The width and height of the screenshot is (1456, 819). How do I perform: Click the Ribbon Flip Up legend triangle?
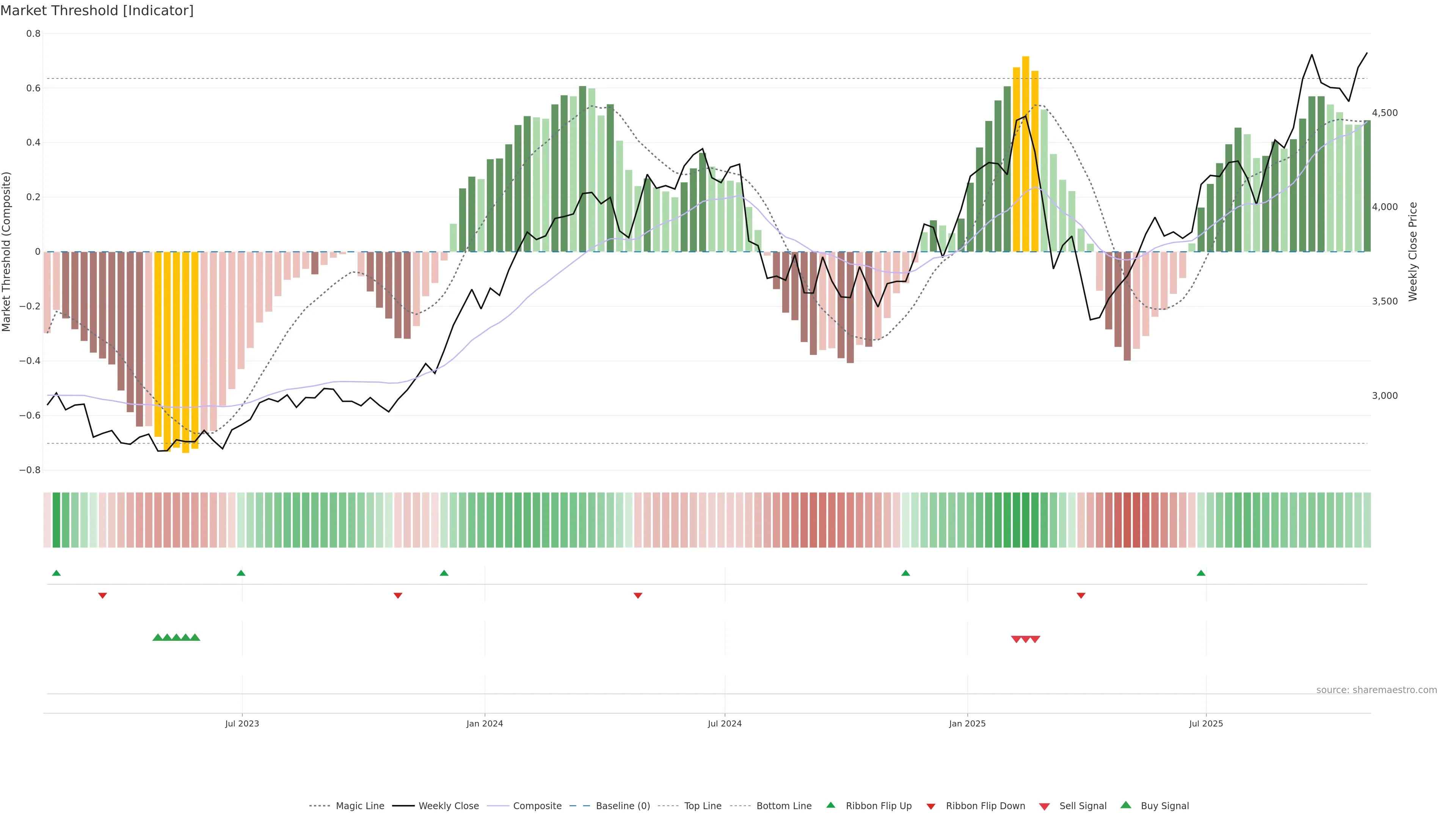click(x=830, y=805)
